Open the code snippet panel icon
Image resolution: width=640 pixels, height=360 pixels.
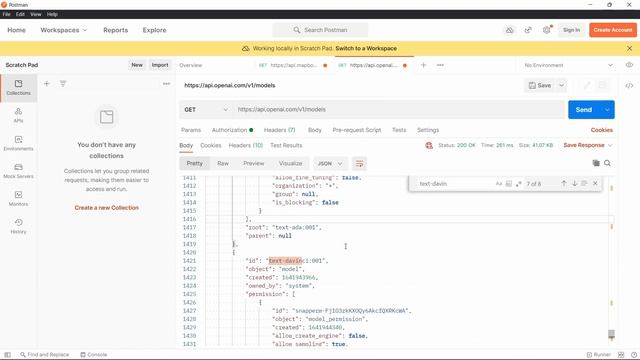click(629, 86)
